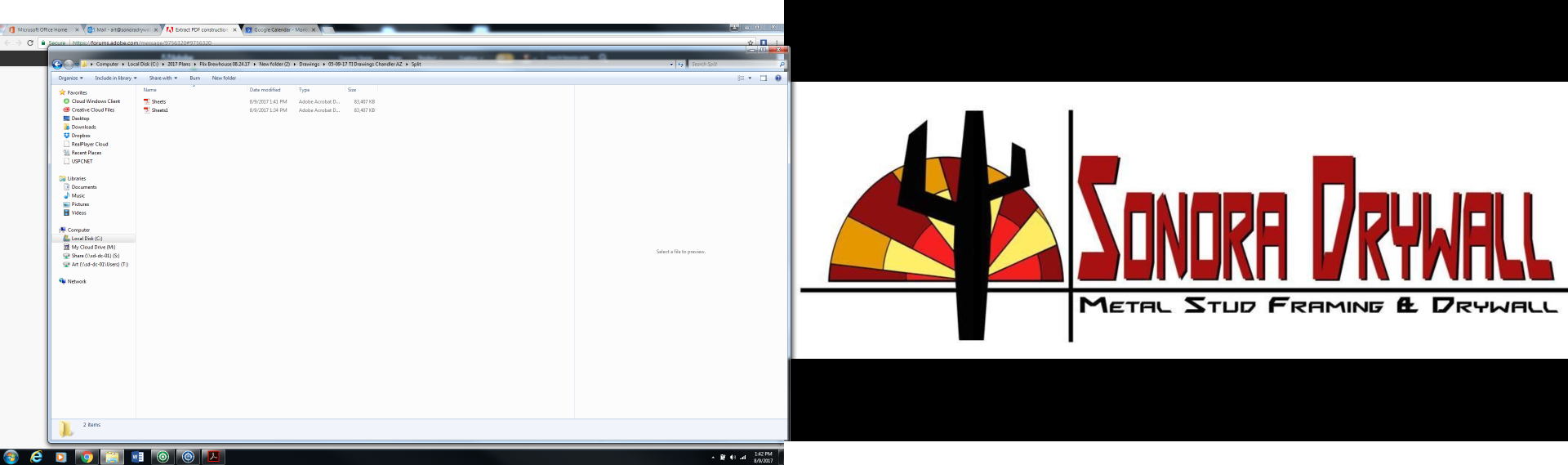The image size is (1568, 465).
Task: Click the Explorer help icon
Action: coord(778,78)
